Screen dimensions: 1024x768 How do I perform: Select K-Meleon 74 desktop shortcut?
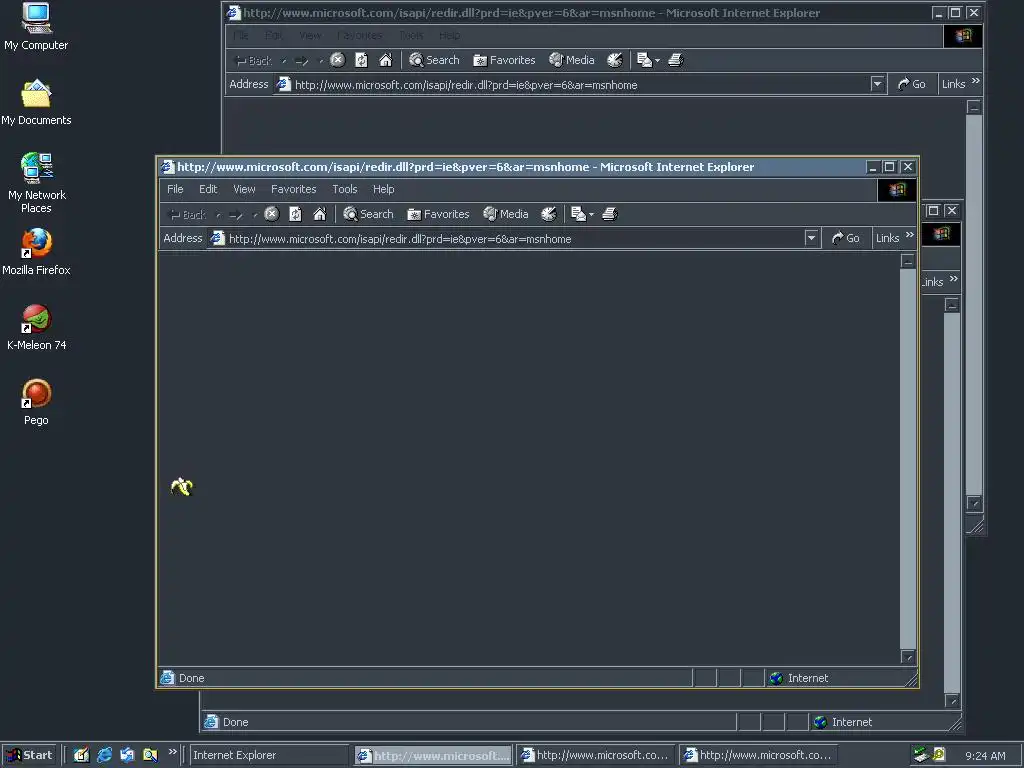click(x=37, y=328)
